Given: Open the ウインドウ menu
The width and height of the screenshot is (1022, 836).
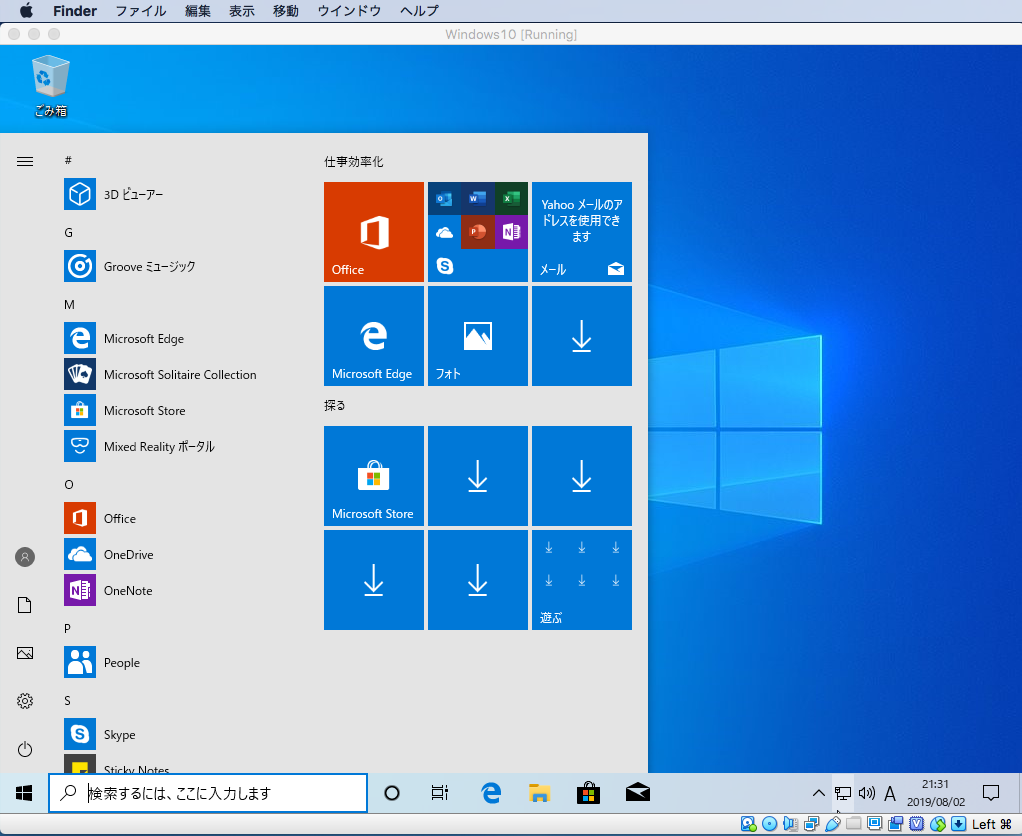Looking at the screenshot, I should [x=349, y=10].
